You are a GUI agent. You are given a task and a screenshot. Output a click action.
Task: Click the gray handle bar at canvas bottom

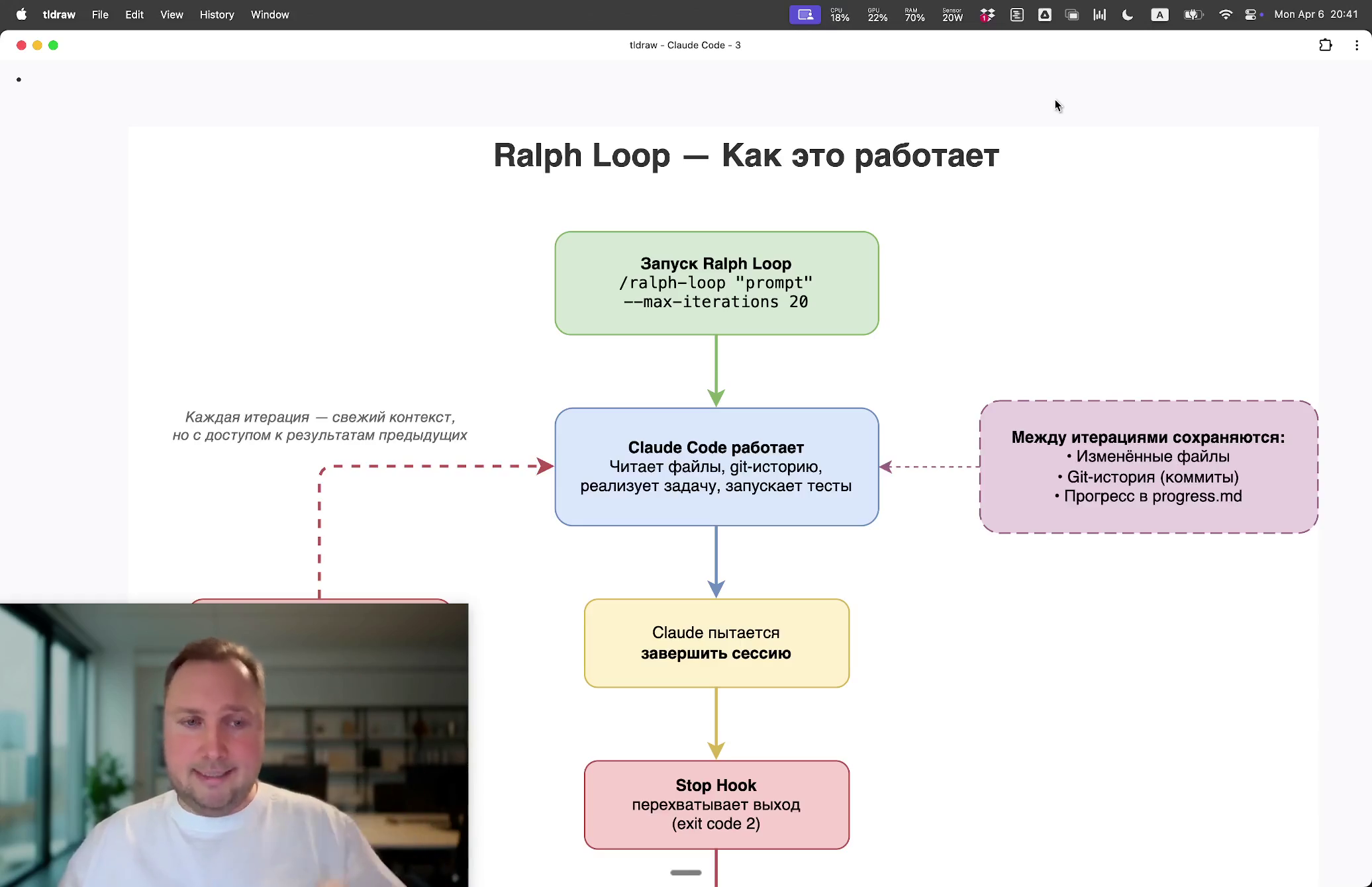click(686, 872)
